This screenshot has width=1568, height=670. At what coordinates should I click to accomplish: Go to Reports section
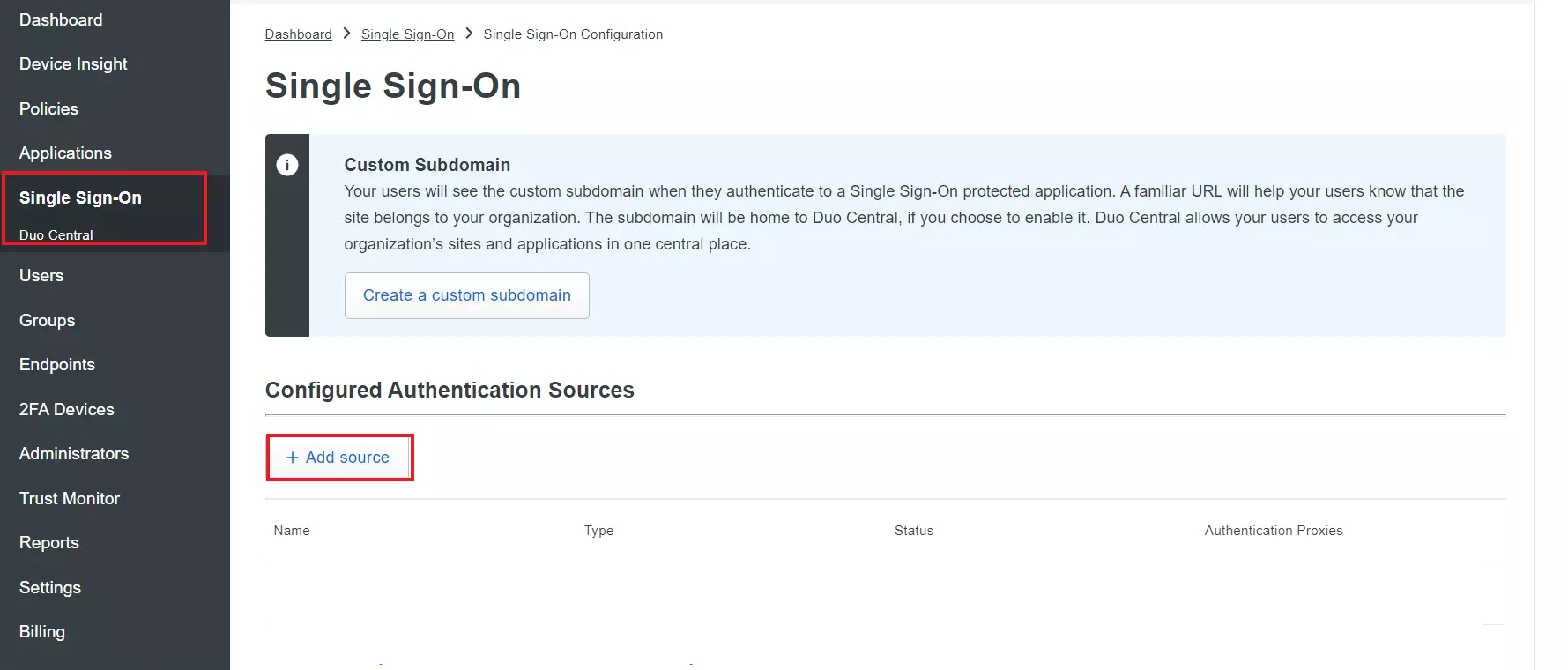[x=49, y=543]
